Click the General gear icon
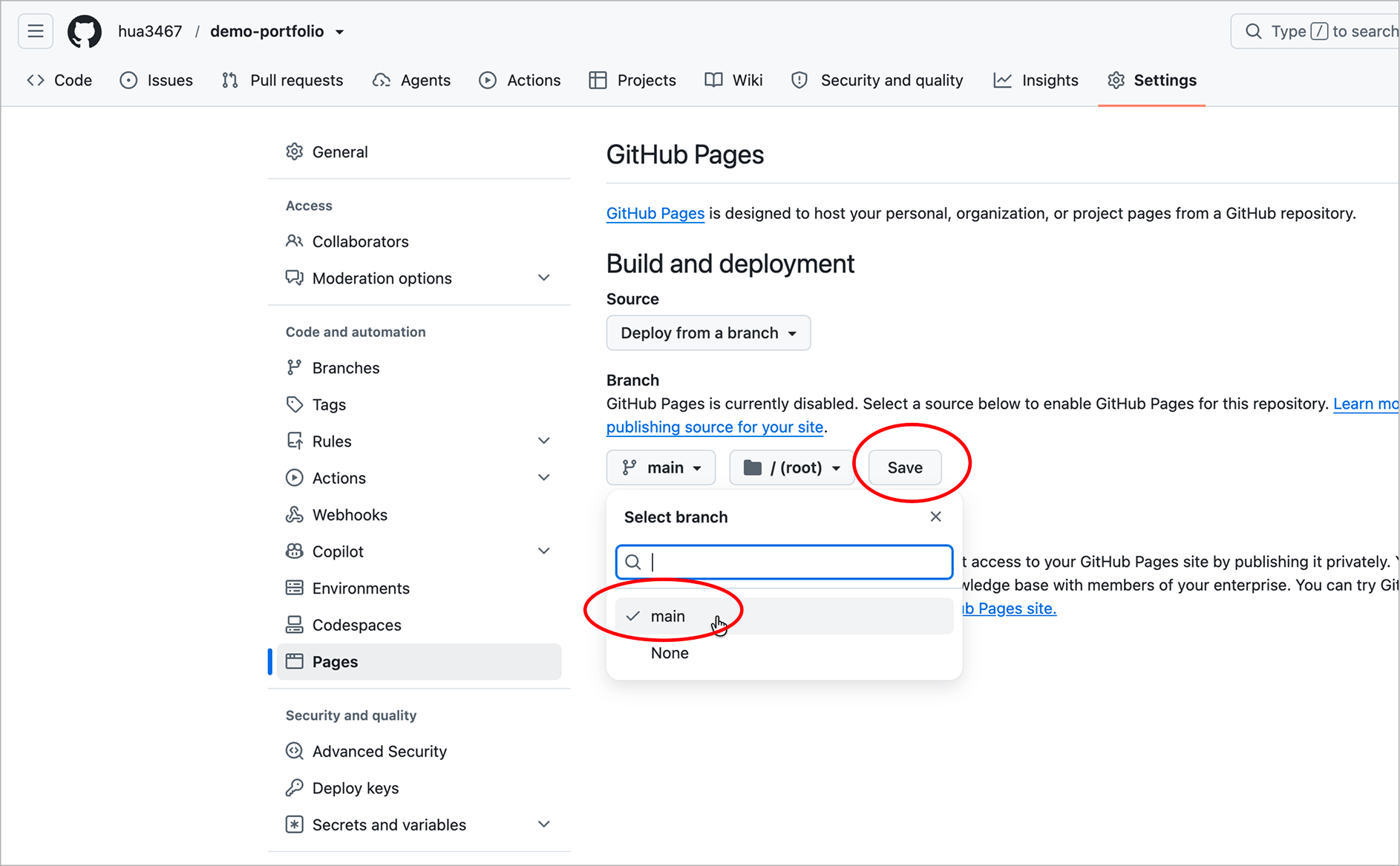1400x866 pixels. [x=295, y=151]
